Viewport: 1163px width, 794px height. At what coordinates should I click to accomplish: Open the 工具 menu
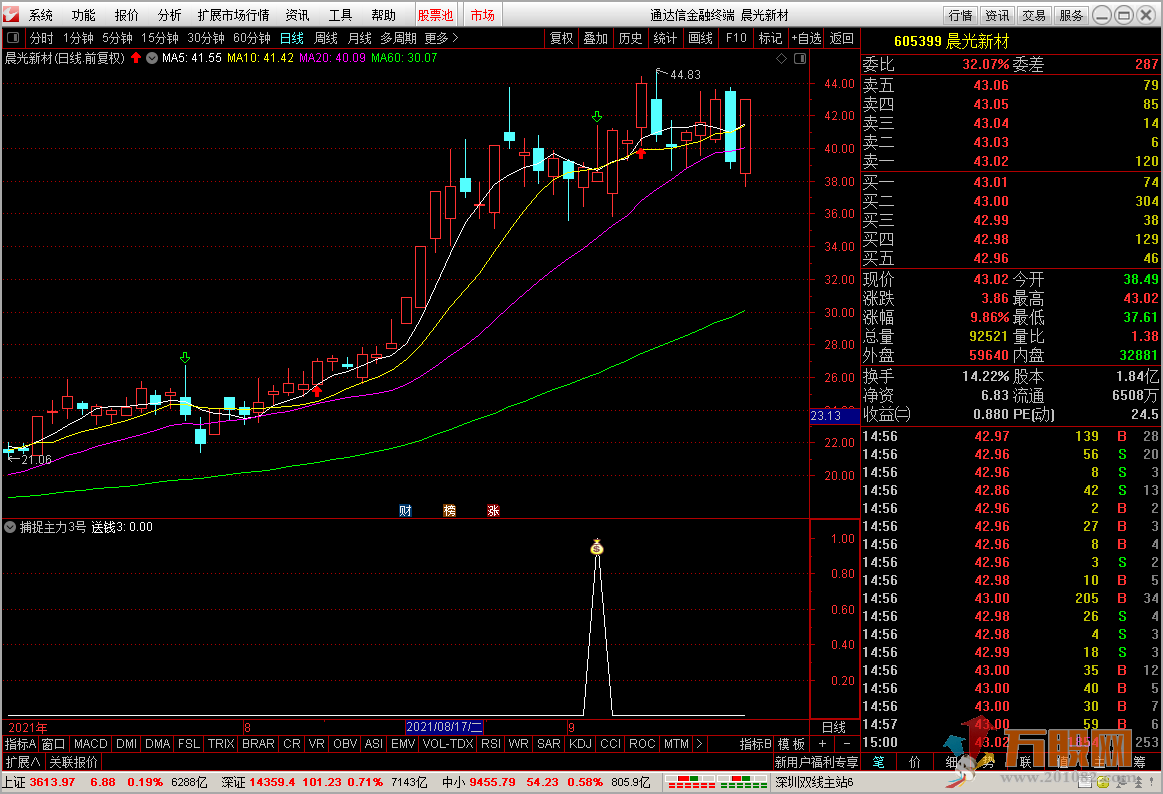coord(340,15)
